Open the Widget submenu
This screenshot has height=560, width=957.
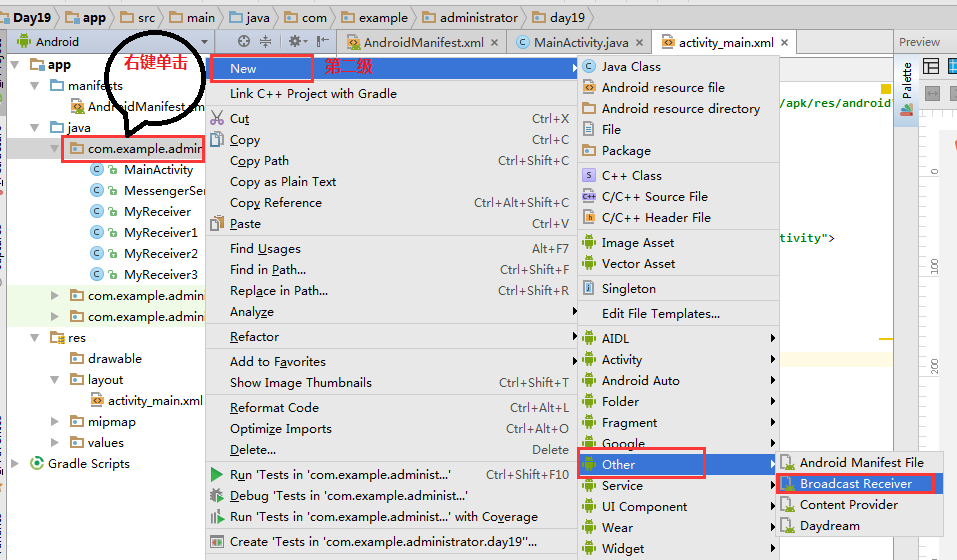pos(679,548)
